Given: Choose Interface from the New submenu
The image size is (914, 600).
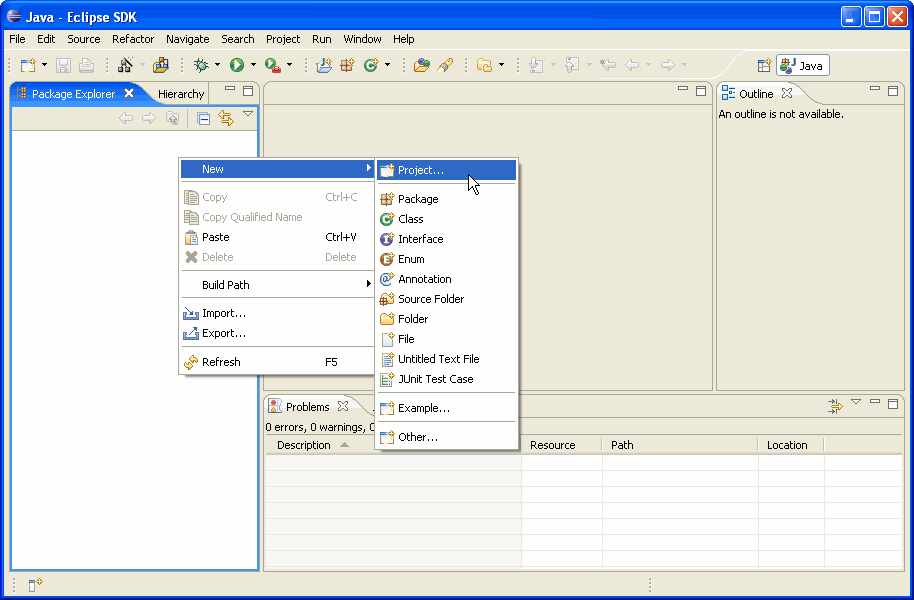Looking at the screenshot, I should tap(447, 239).
